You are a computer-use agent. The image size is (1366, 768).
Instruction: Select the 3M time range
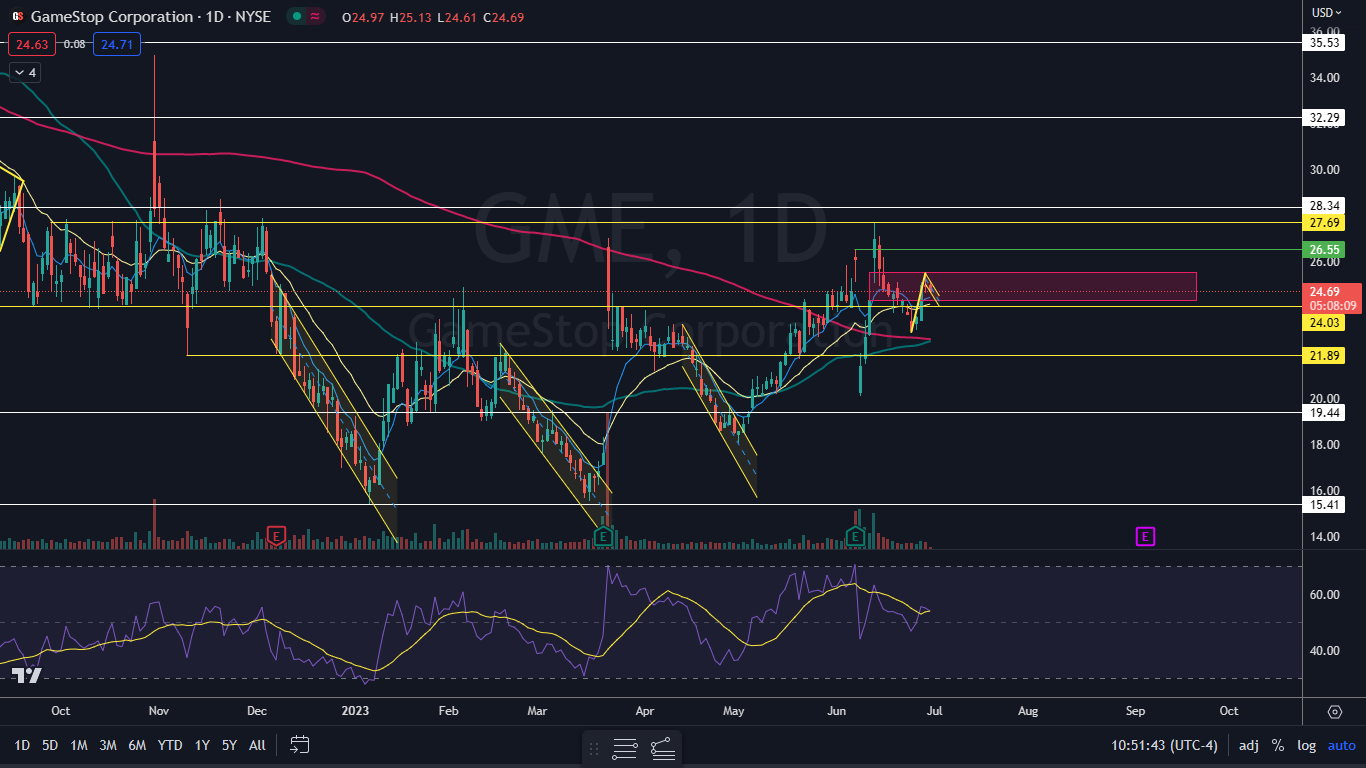[108, 745]
